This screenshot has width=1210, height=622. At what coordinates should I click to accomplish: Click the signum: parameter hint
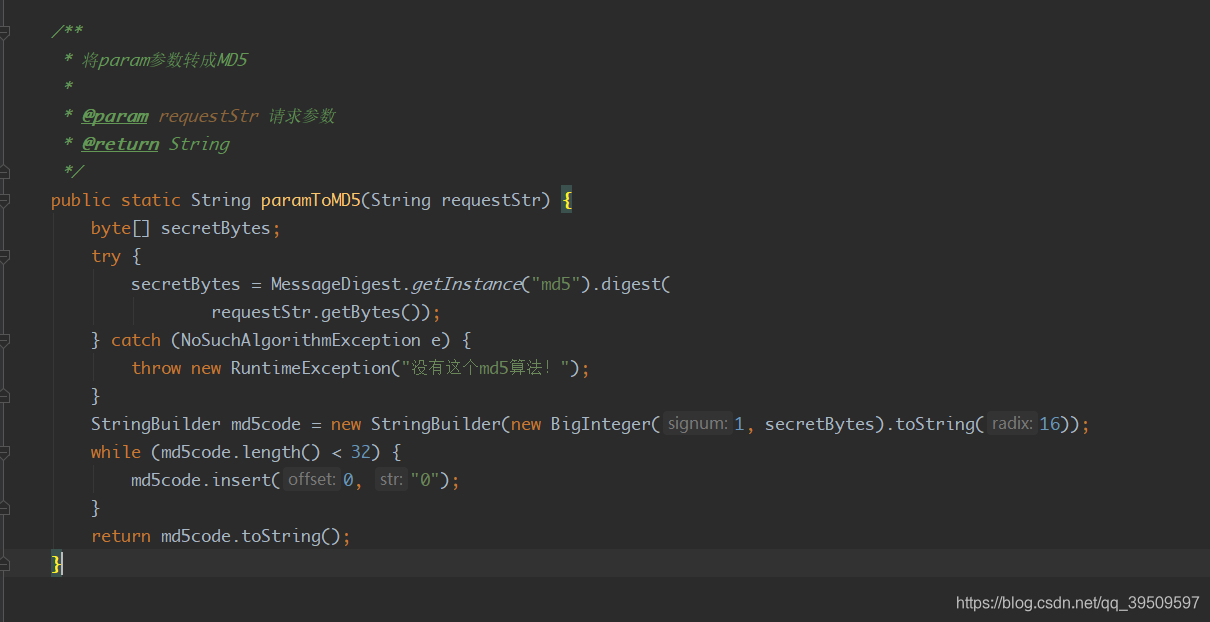(697, 424)
